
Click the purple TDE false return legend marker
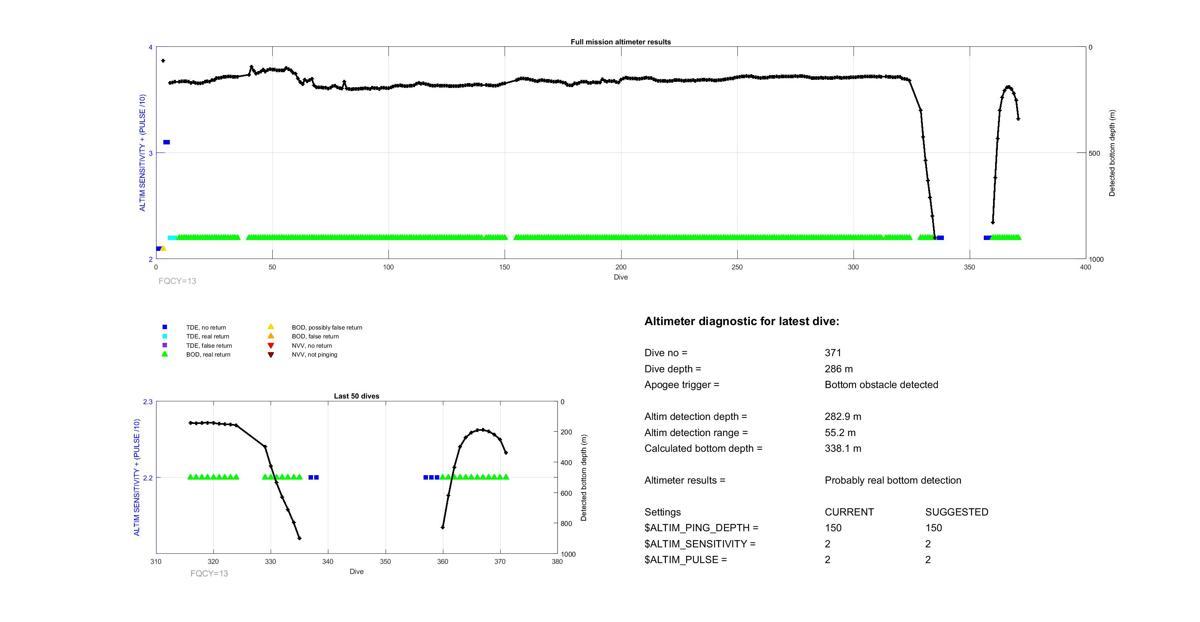165,345
